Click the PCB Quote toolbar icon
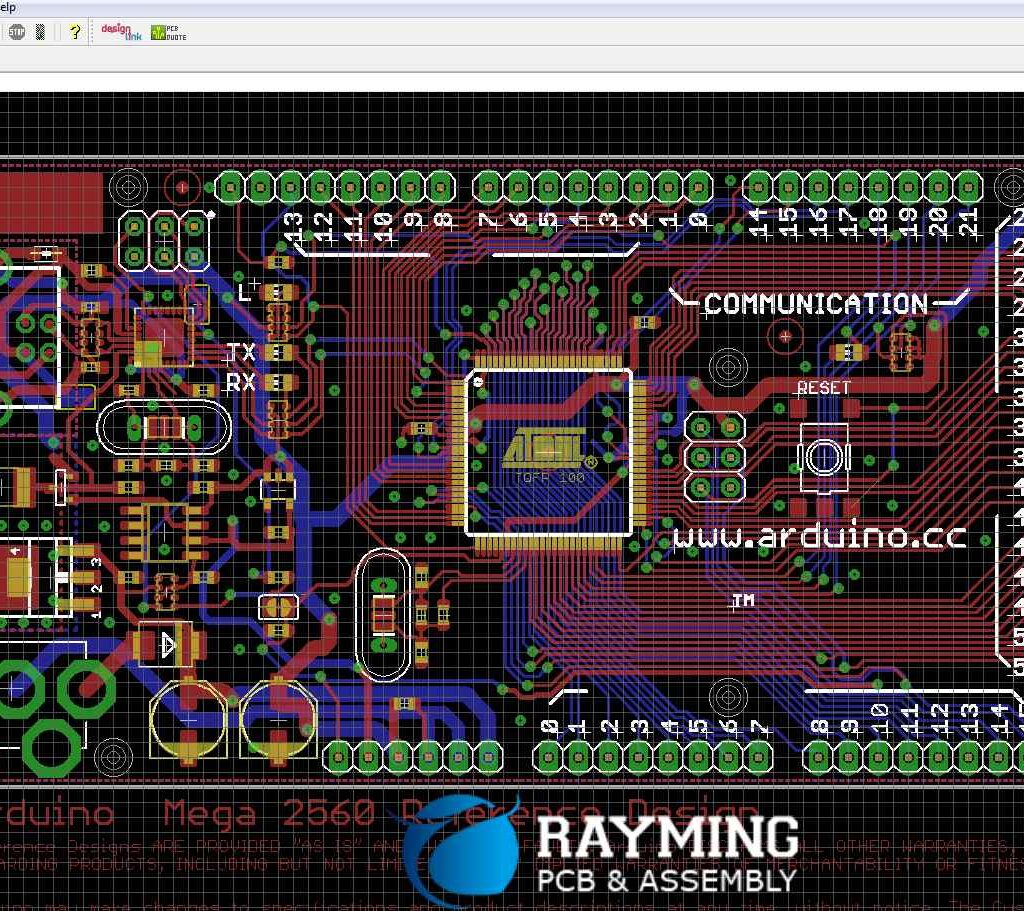The height and width of the screenshot is (911, 1024). point(168,33)
